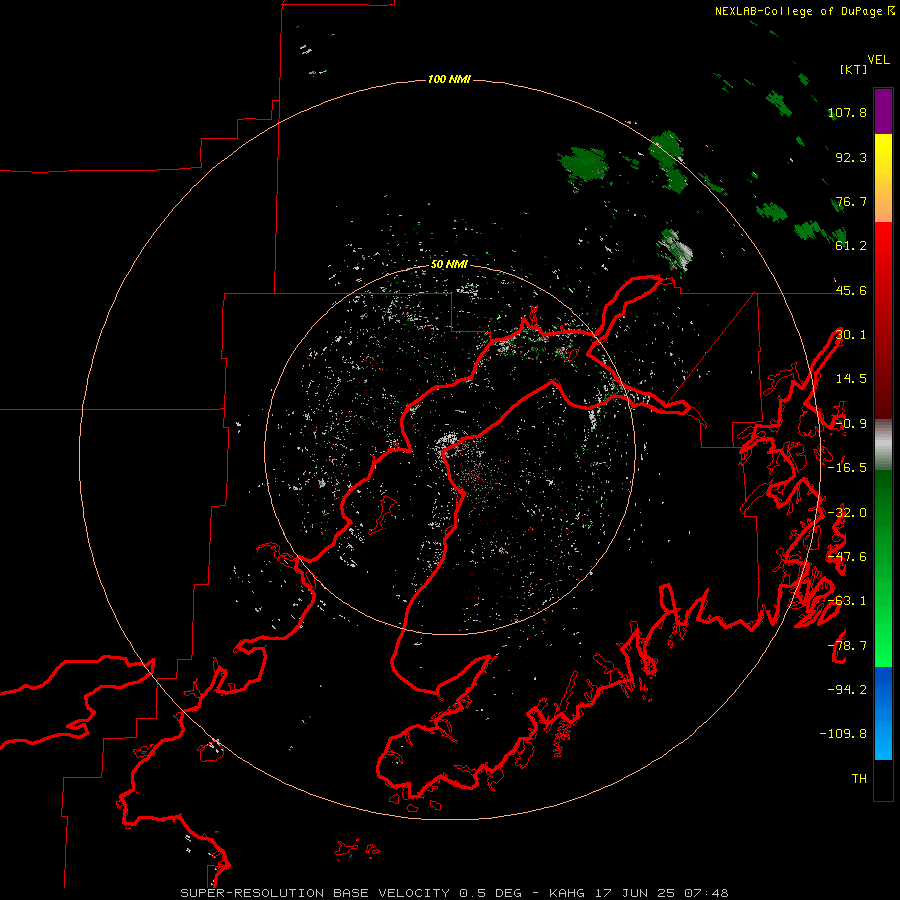Click the -78.7 velocity scale value
This screenshot has width=900, height=900.
click(x=847, y=646)
